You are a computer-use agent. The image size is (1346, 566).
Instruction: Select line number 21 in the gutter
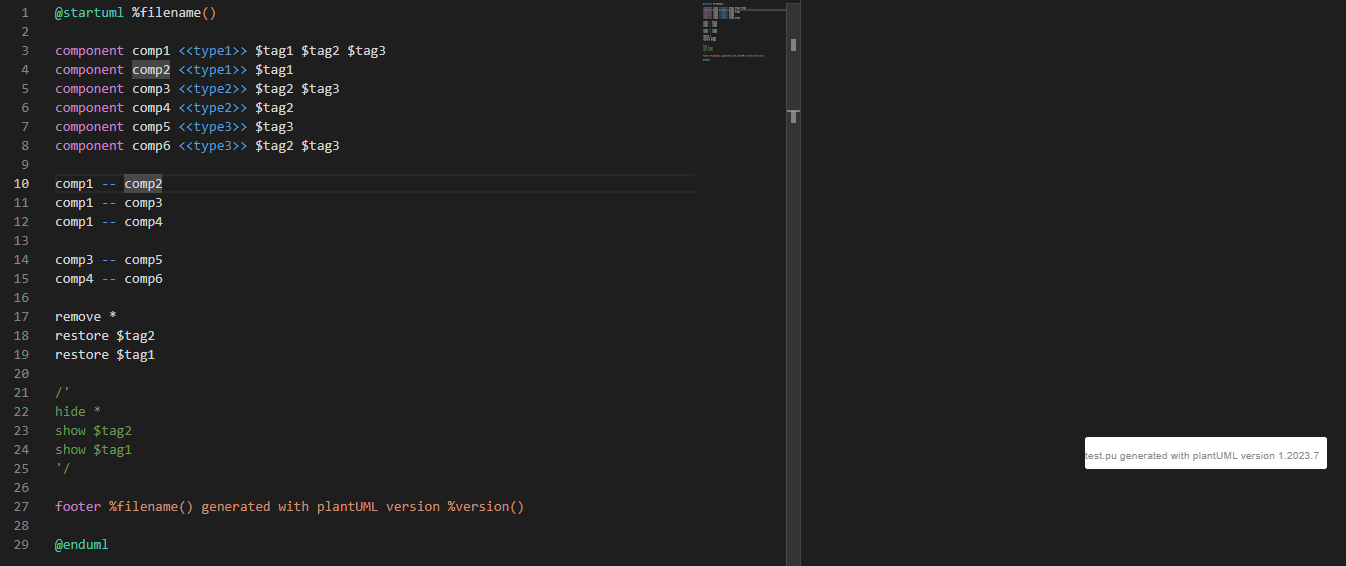pos(22,393)
